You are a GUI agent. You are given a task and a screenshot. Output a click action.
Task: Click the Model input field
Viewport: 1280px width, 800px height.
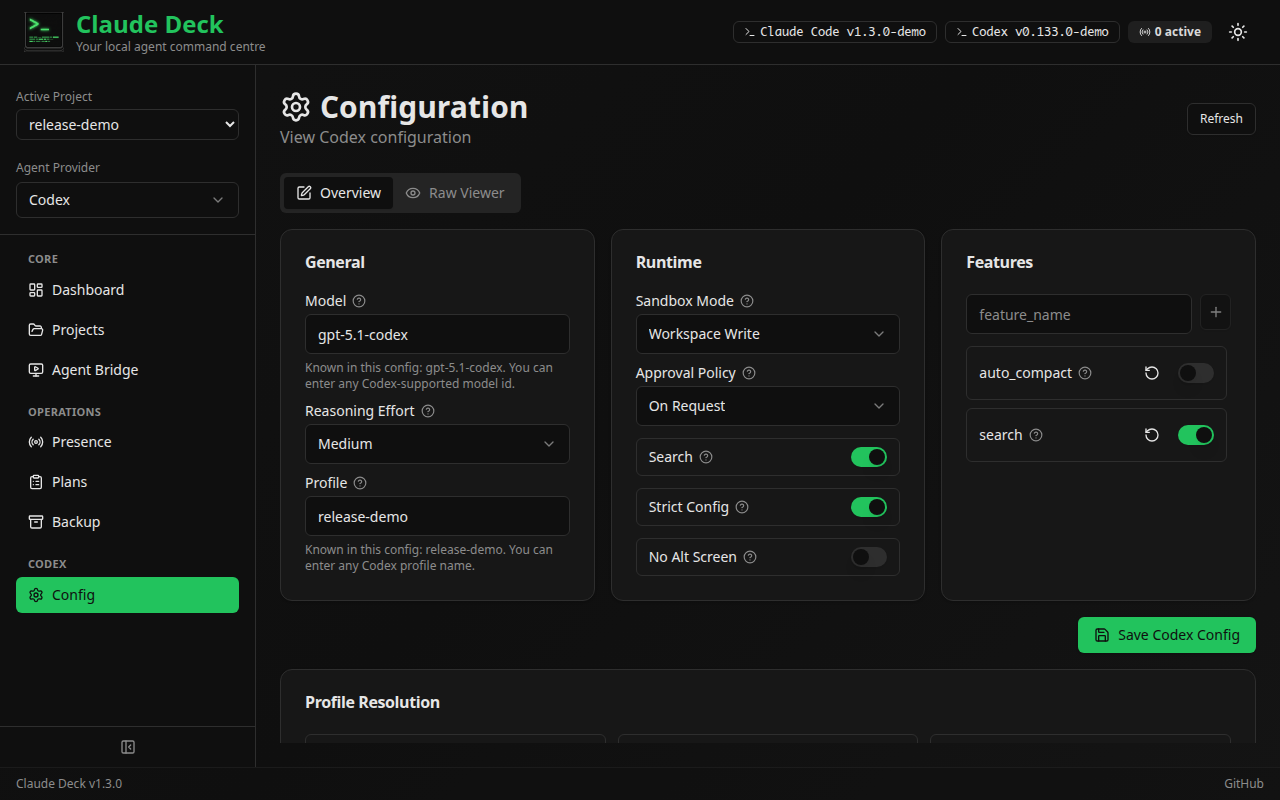pyautogui.click(x=437, y=334)
